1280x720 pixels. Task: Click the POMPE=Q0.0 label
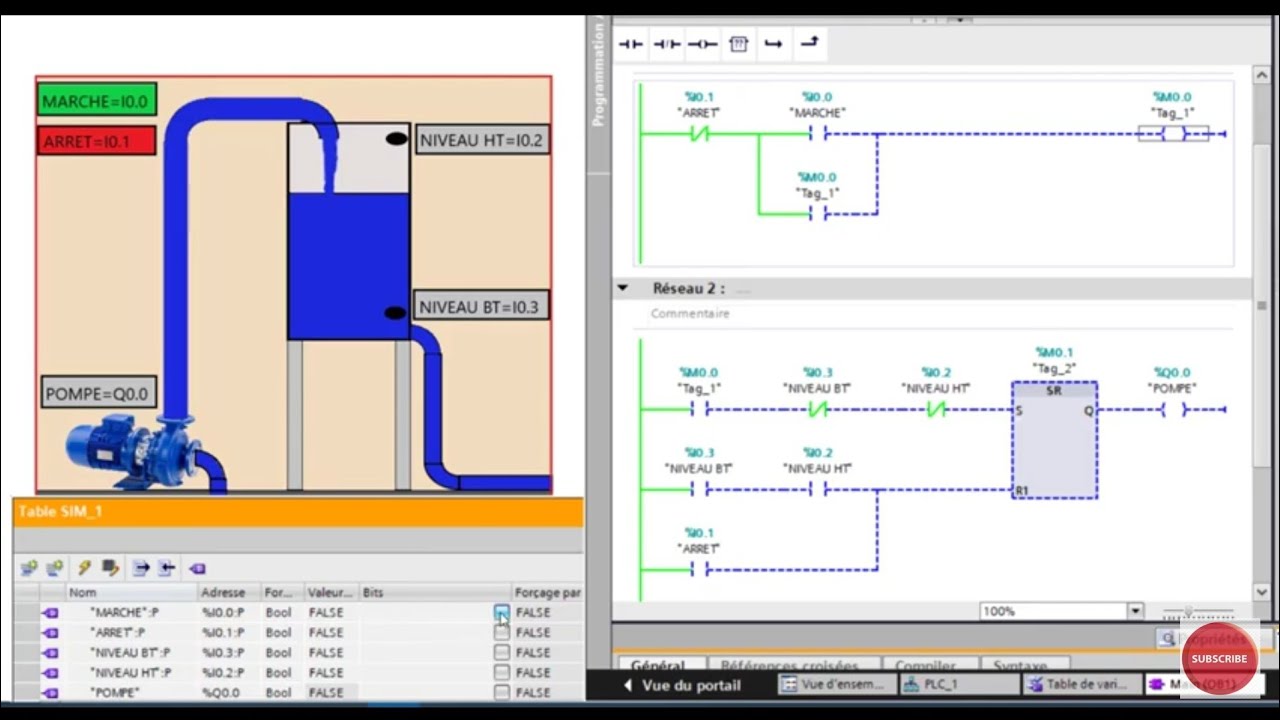[x=100, y=393]
